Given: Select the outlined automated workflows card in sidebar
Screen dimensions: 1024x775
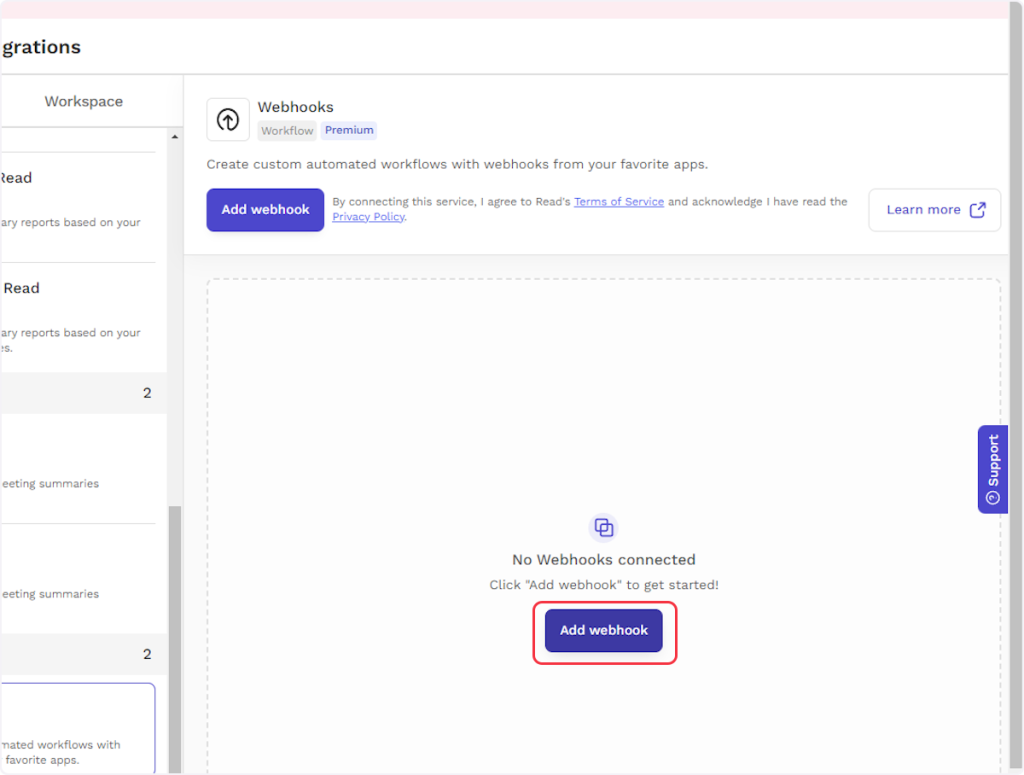Looking at the screenshot, I should point(76,728).
